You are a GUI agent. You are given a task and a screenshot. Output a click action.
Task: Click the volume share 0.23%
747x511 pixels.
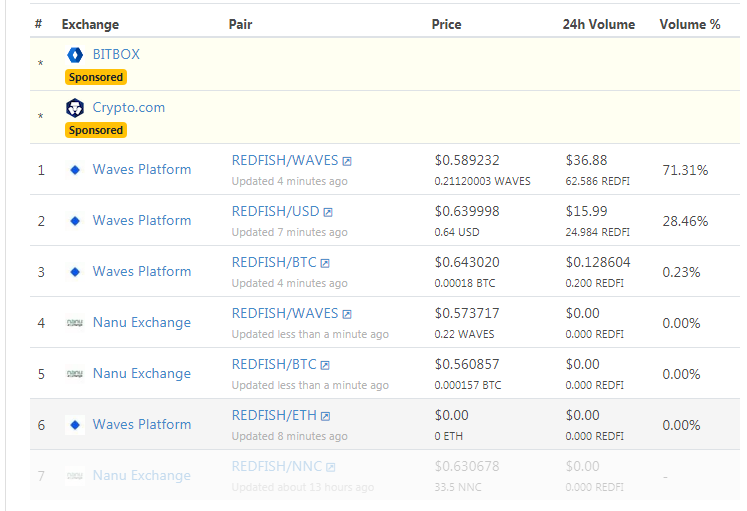(x=681, y=272)
